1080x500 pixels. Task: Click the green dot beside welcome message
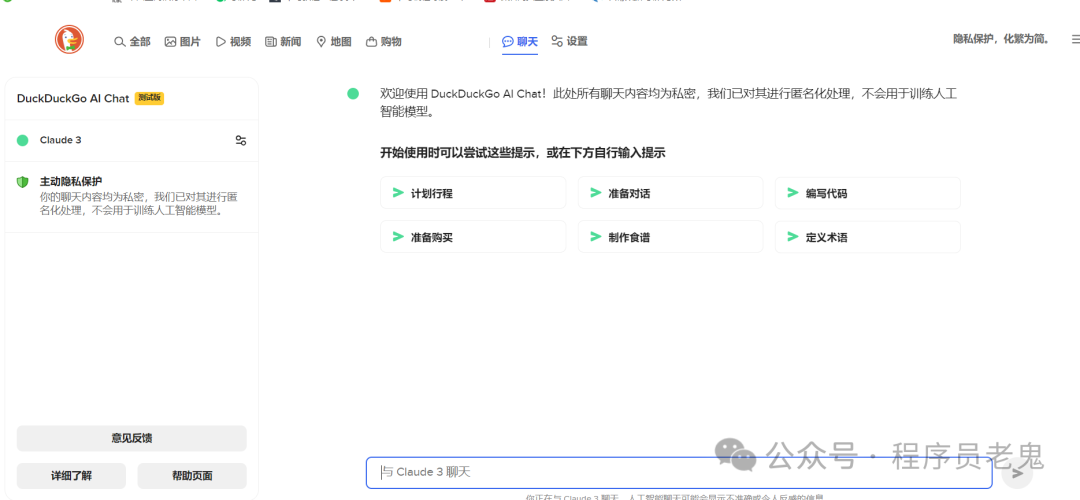[x=353, y=94]
